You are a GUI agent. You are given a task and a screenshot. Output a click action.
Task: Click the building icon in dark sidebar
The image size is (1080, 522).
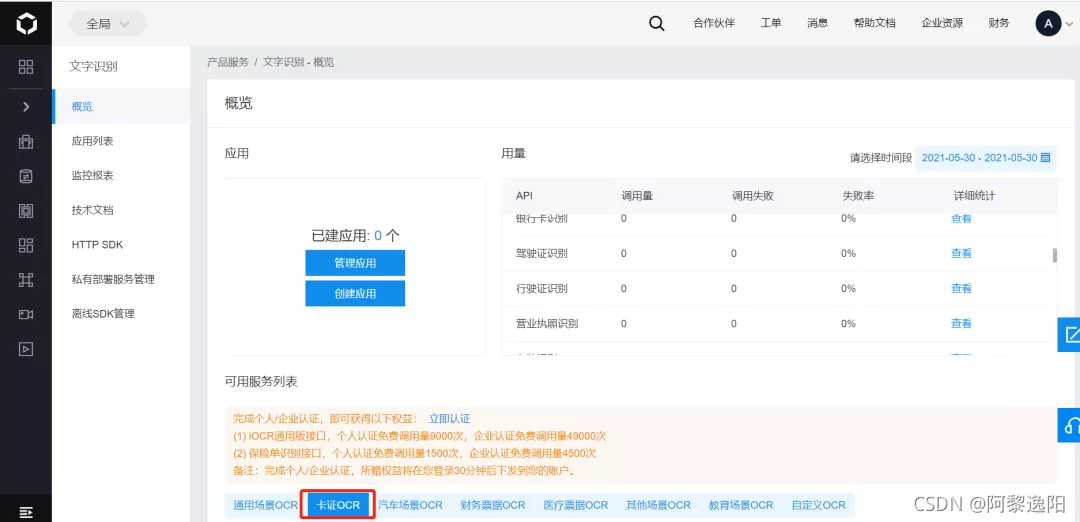25,142
